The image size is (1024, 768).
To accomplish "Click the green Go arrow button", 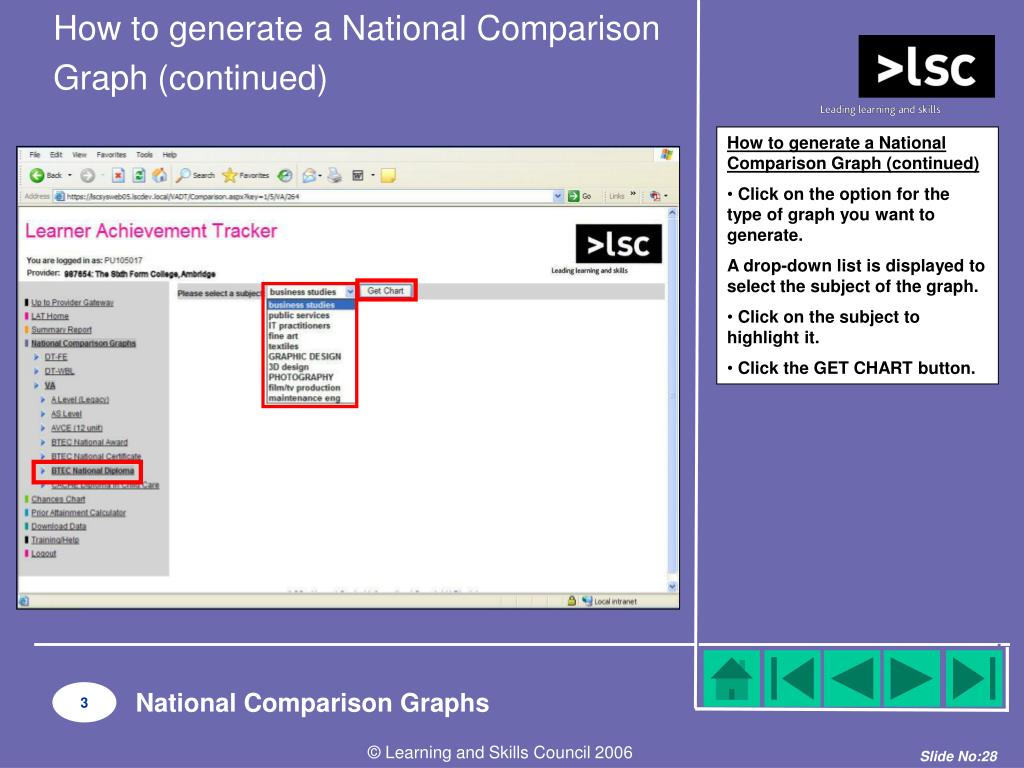I will [573, 196].
